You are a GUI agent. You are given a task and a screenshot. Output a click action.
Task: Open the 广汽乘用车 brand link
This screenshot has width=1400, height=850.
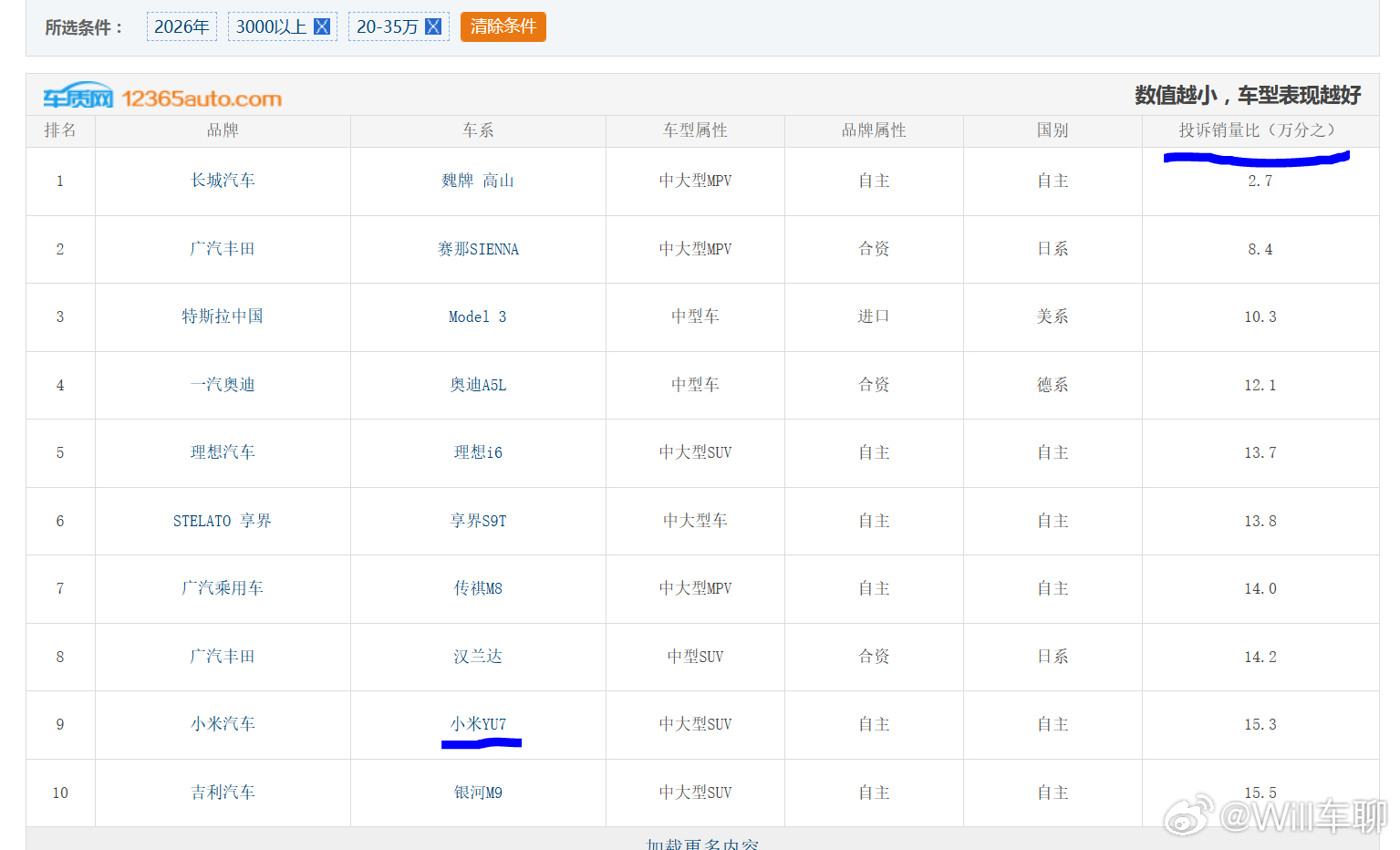pyautogui.click(x=223, y=588)
